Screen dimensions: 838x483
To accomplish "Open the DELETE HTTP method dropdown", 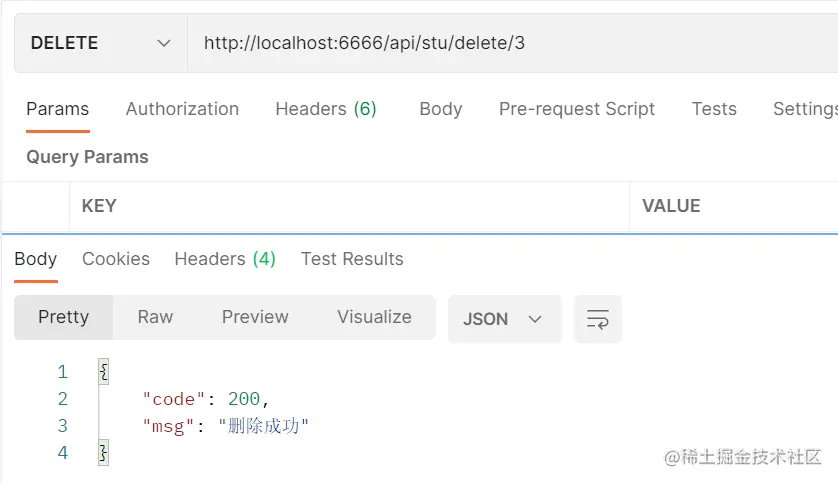I will coord(100,43).
